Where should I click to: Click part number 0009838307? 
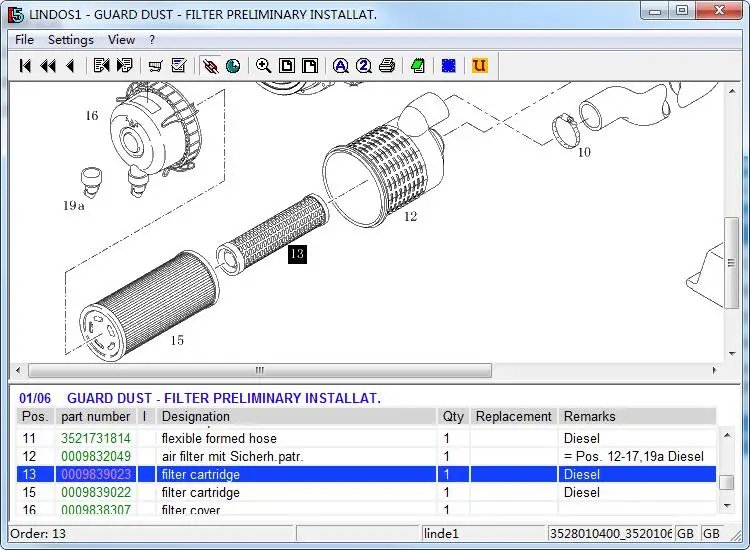click(x=96, y=510)
